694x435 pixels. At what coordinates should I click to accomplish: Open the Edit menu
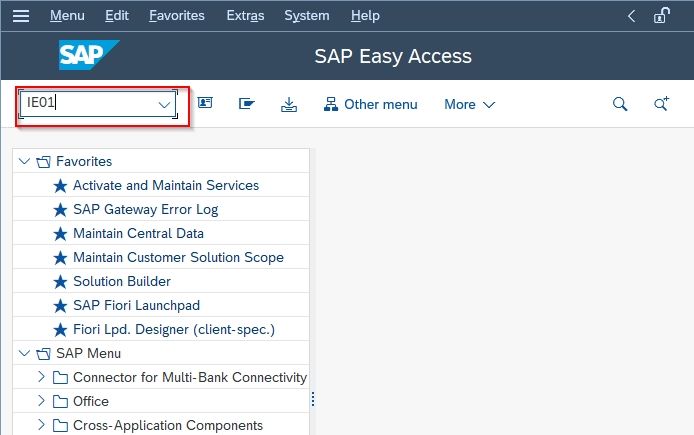117,16
